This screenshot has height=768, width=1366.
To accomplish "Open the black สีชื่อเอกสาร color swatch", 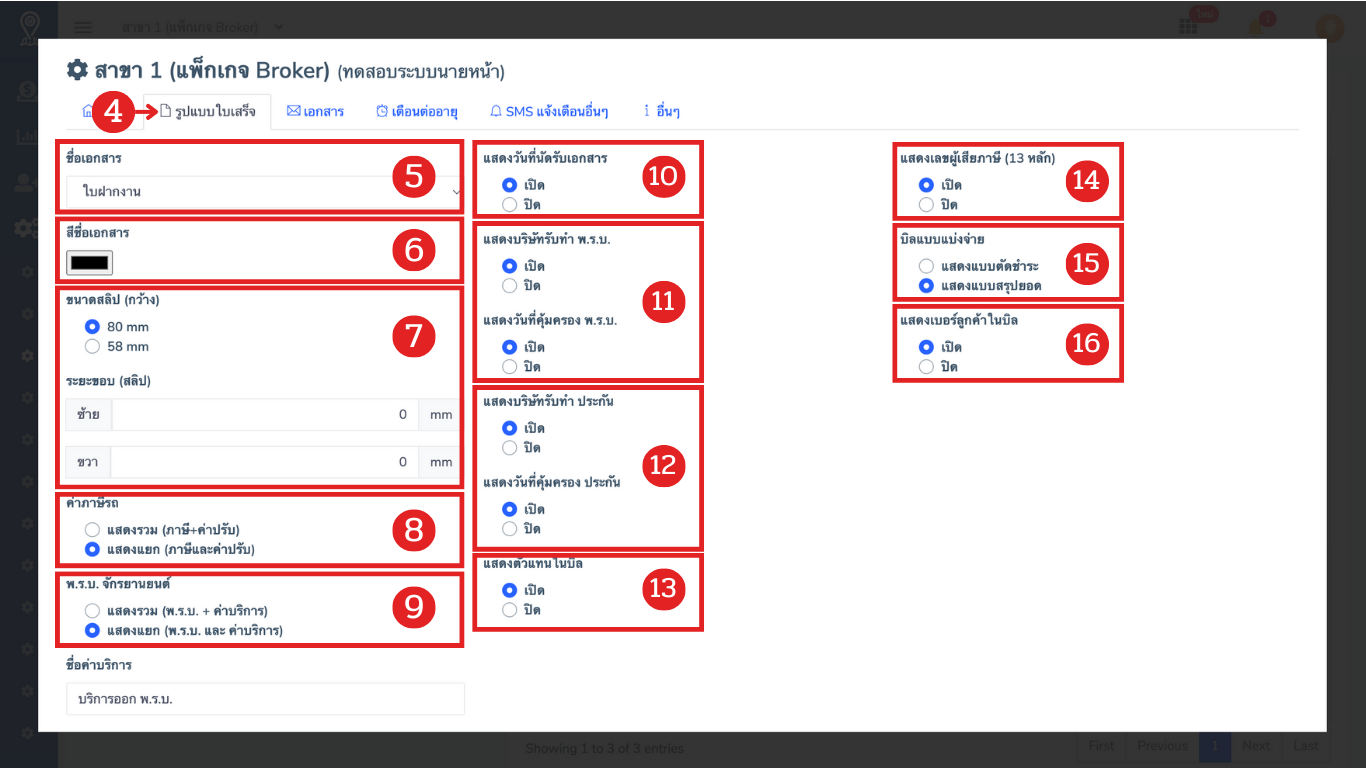I will [x=90, y=262].
